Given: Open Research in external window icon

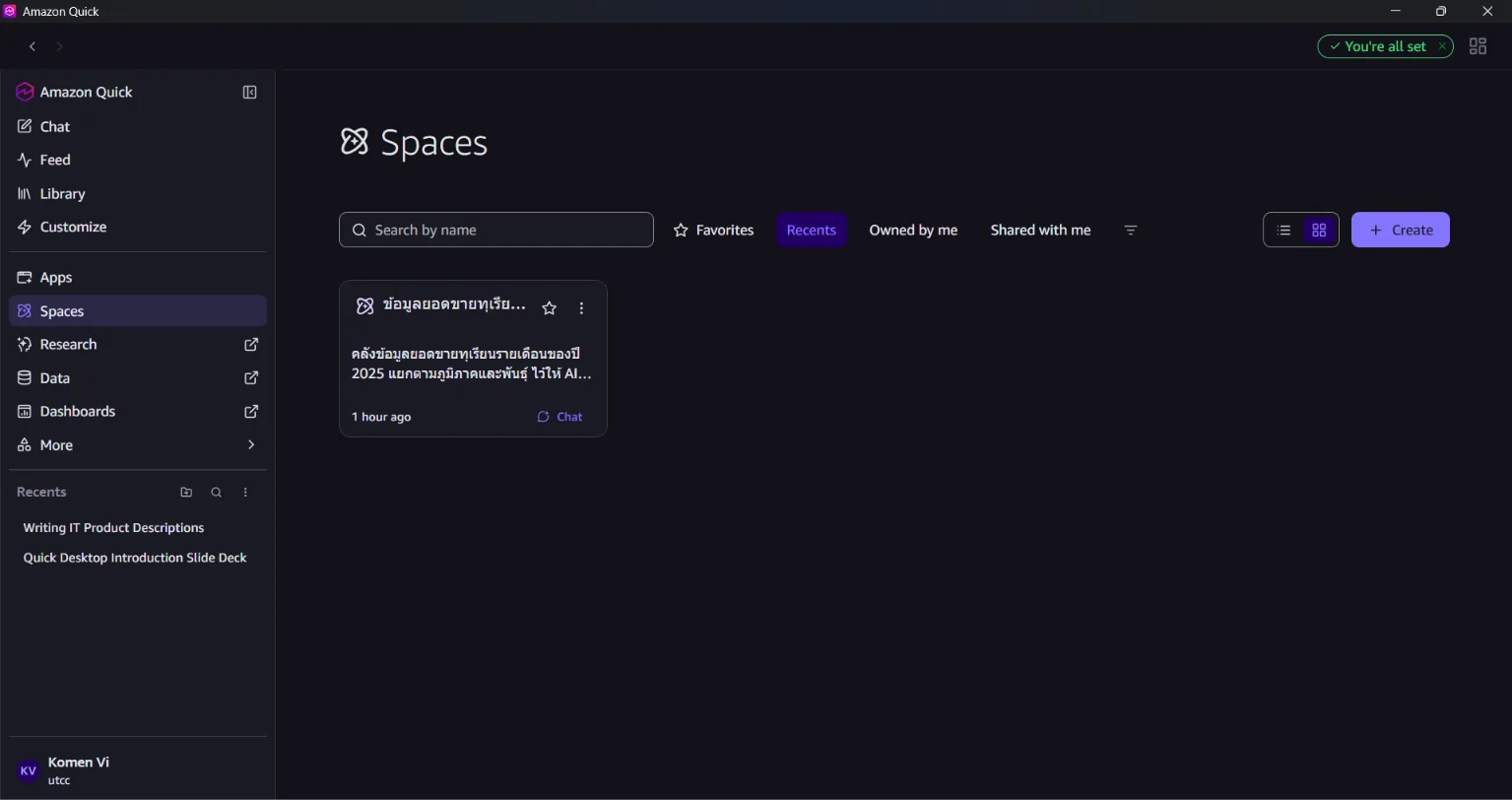Looking at the screenshot, I should 251,345.
